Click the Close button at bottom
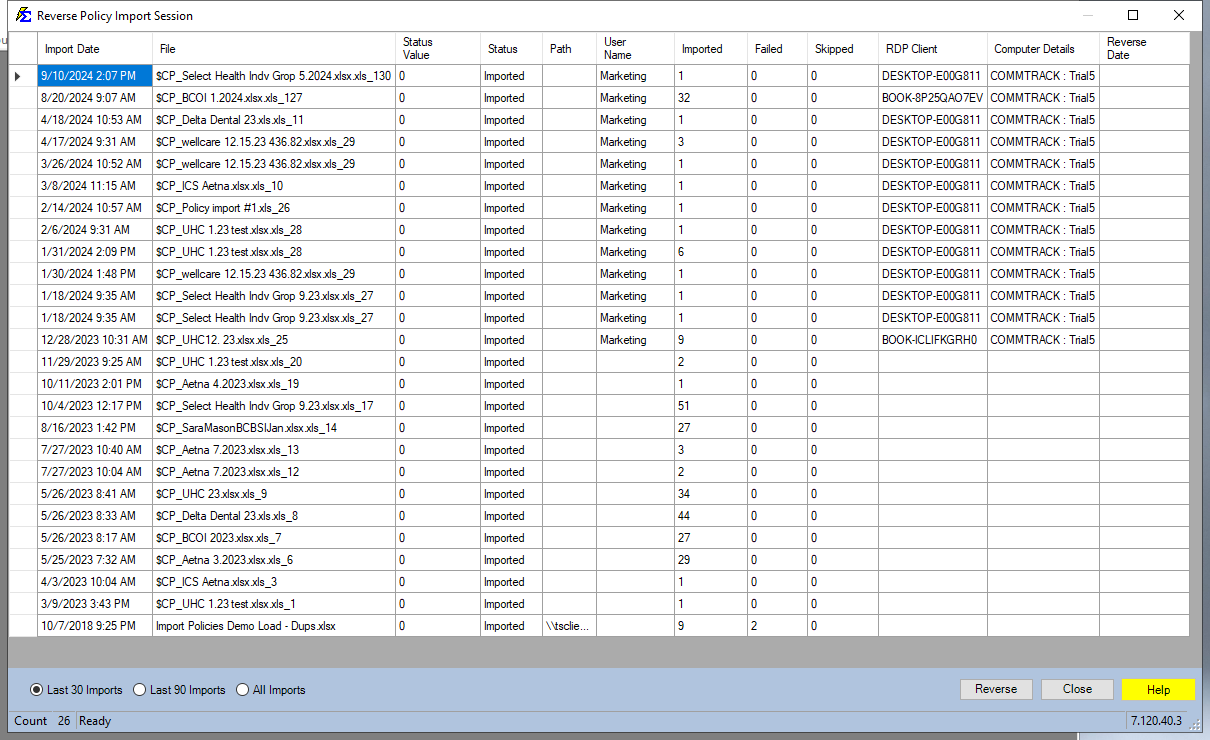The height and width of the screenshot is (740, 1210). point(1077,689)
